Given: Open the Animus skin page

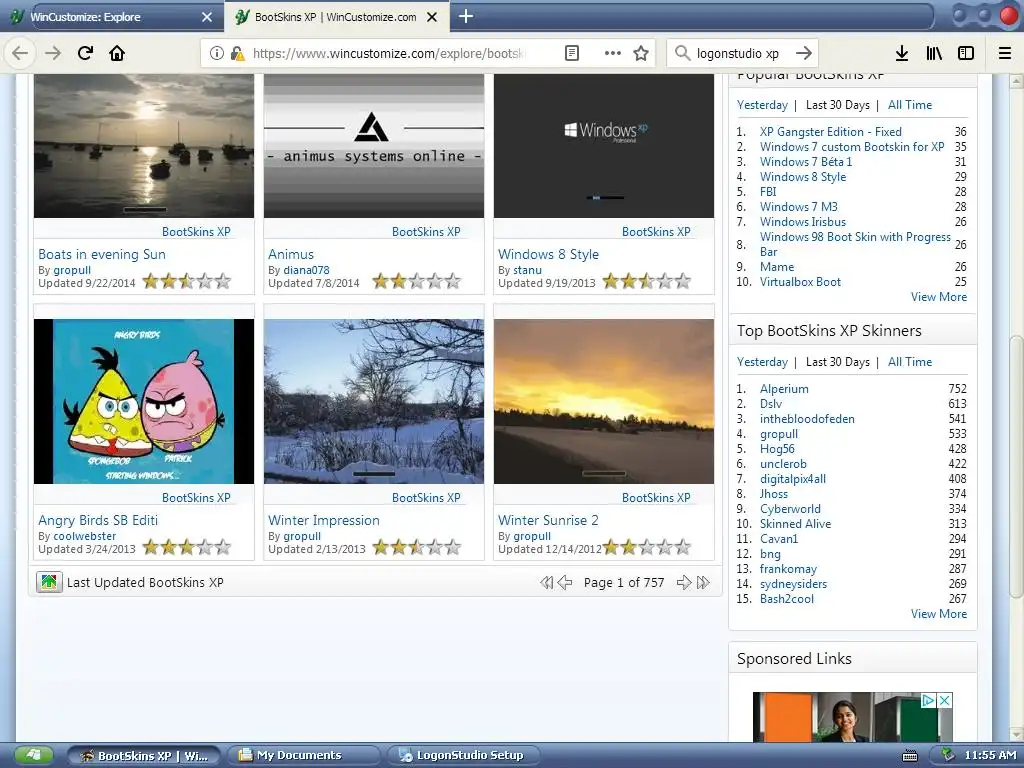Looking at the screenshot, I should [291, 254].
